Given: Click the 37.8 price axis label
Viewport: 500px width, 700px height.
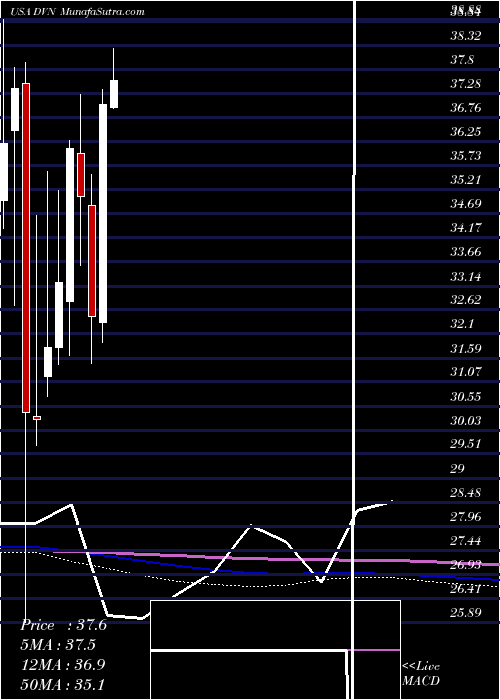Looking at the screenshot, I should (x=462, y=60).
